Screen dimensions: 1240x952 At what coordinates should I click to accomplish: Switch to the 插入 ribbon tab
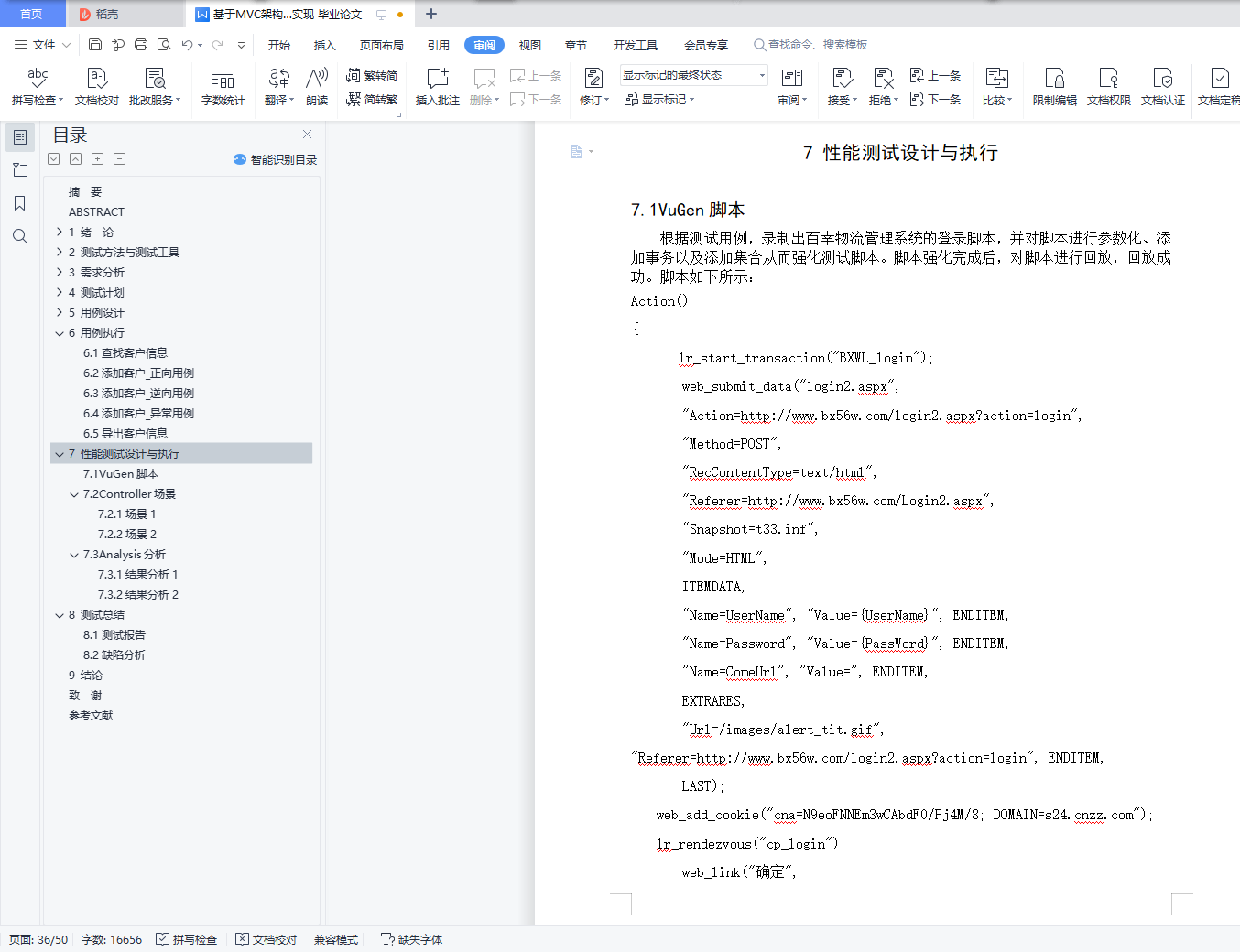[325, 45]
